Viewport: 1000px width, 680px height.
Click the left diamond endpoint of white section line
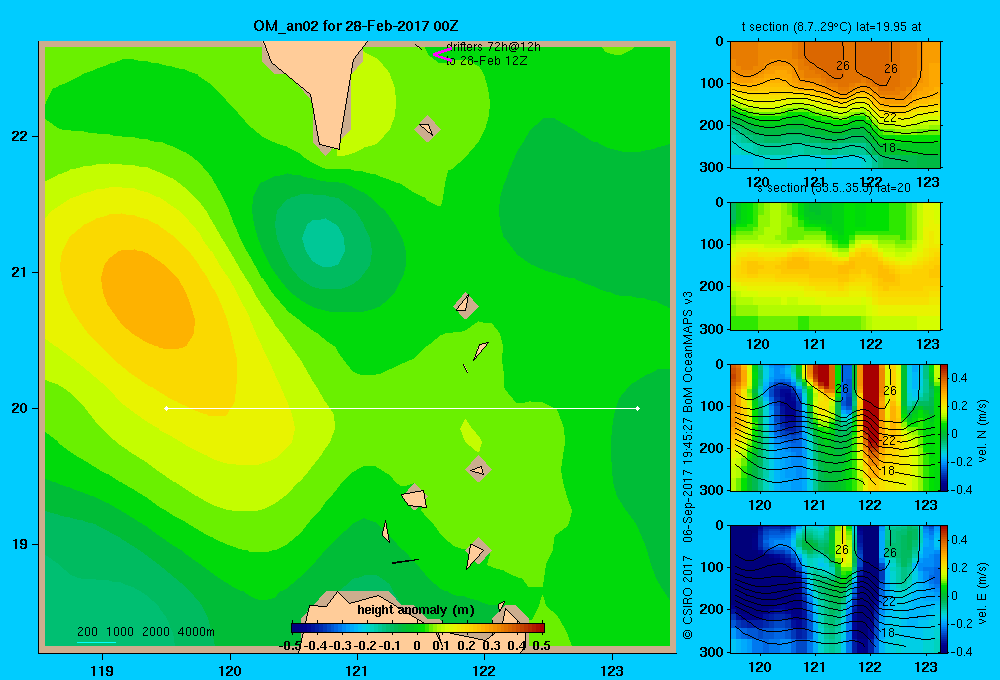click(166, 408)
